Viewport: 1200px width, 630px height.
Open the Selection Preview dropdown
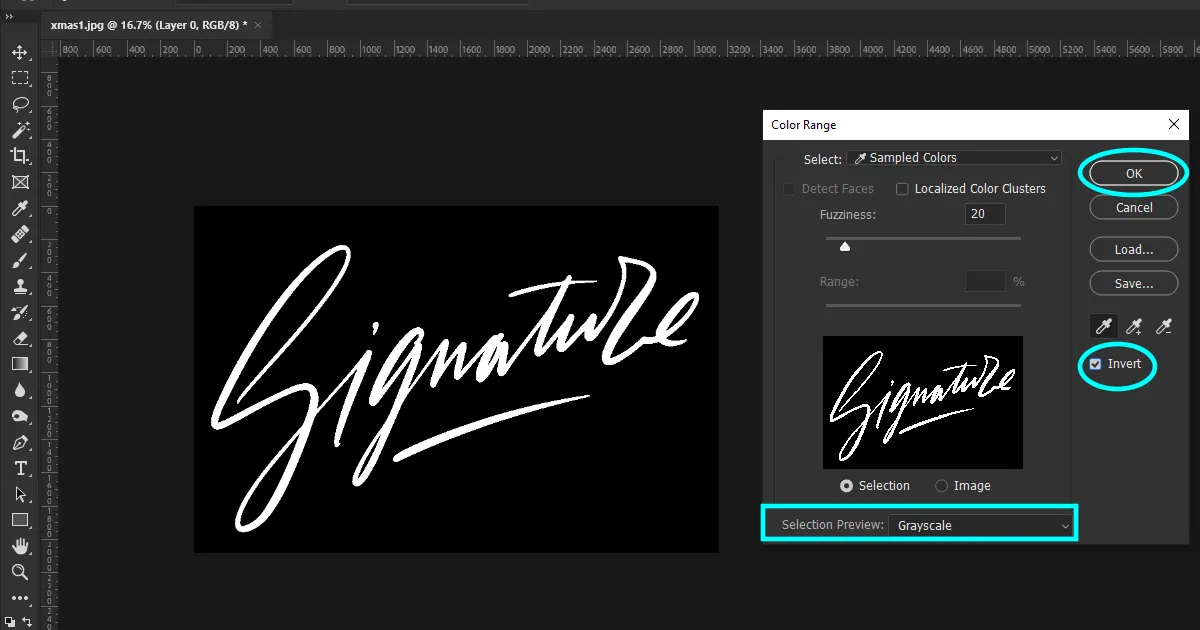980,524
